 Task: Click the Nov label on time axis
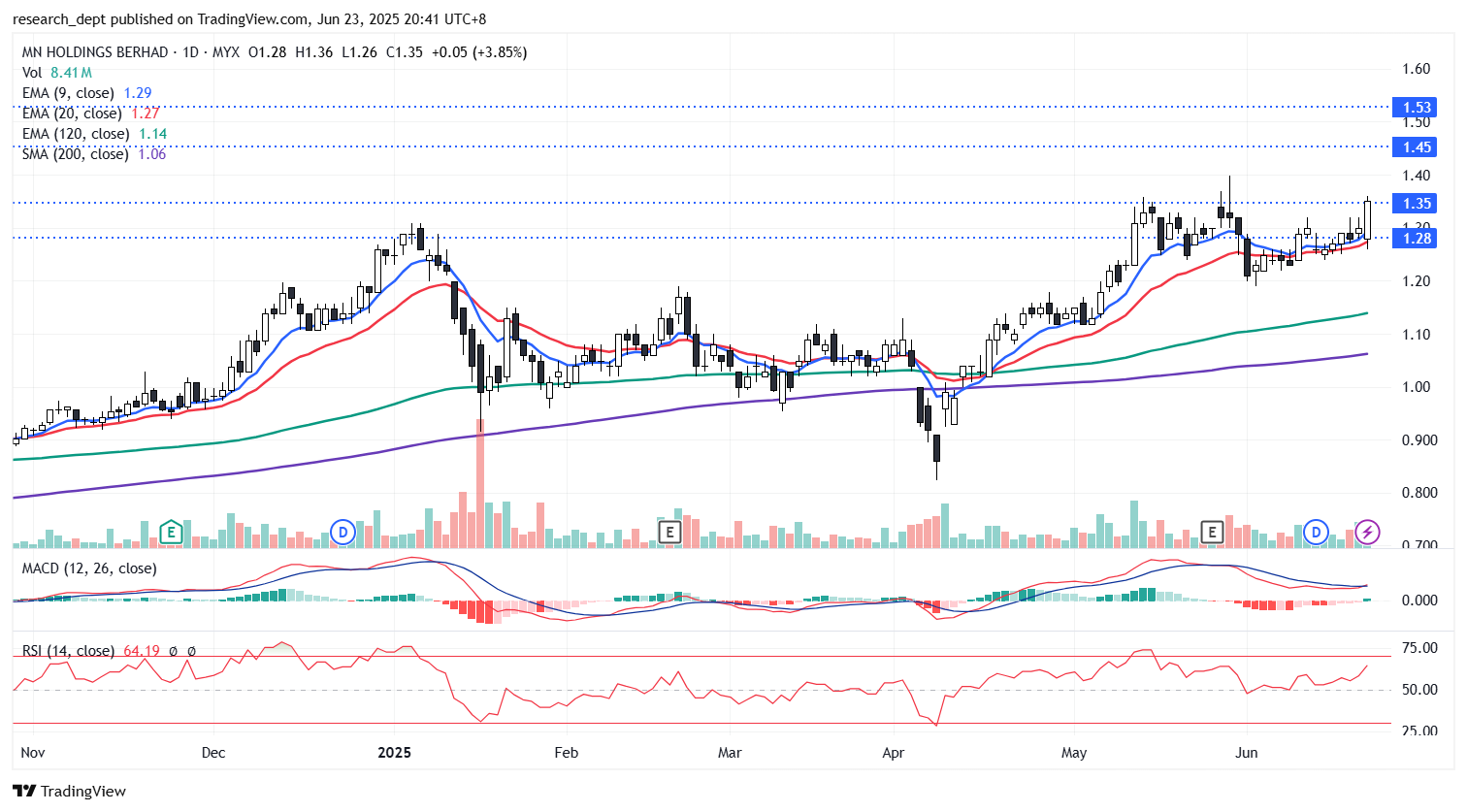click(x=33, y=753)
